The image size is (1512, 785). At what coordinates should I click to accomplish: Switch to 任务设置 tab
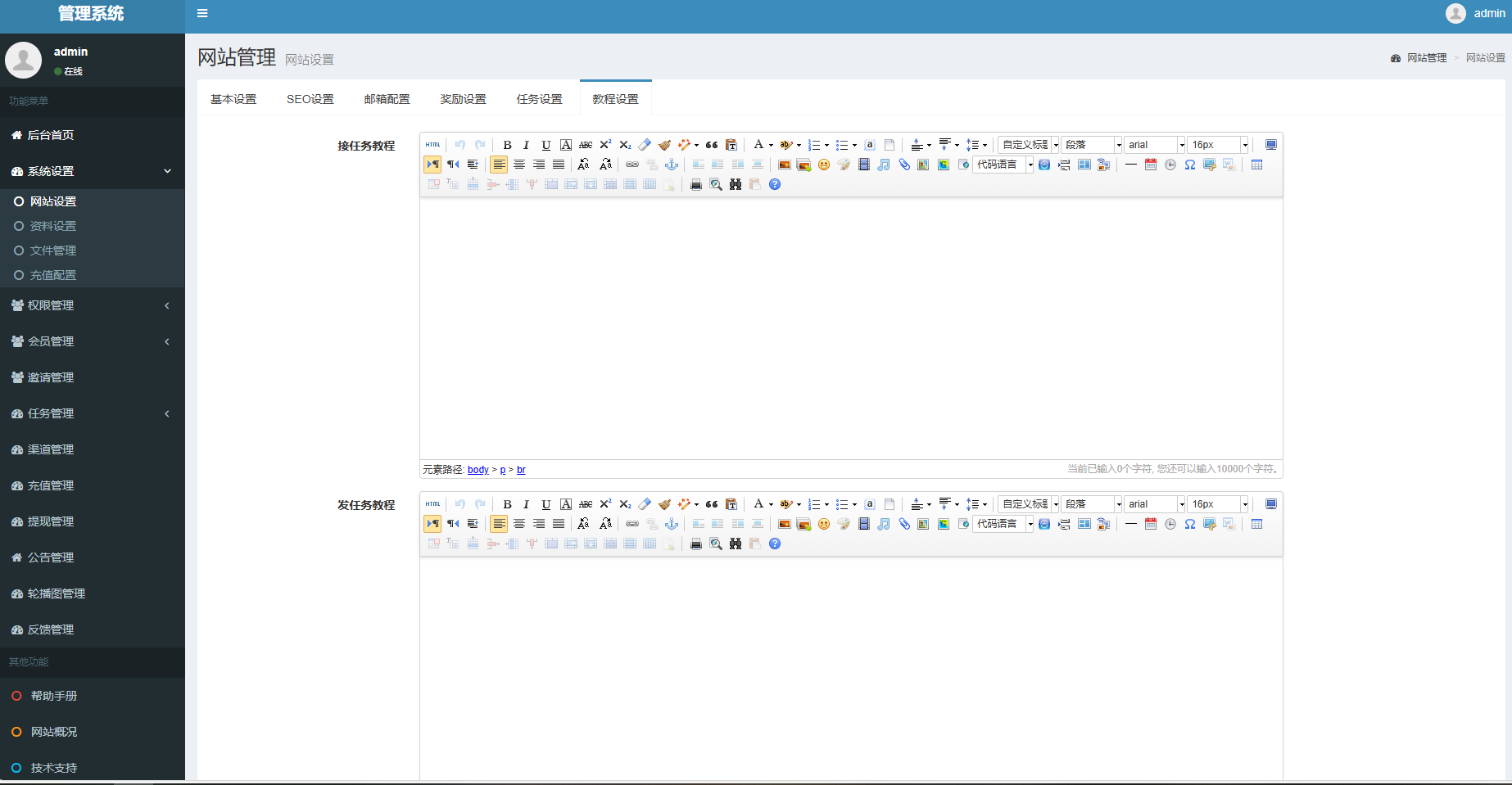tap(540, 99)
